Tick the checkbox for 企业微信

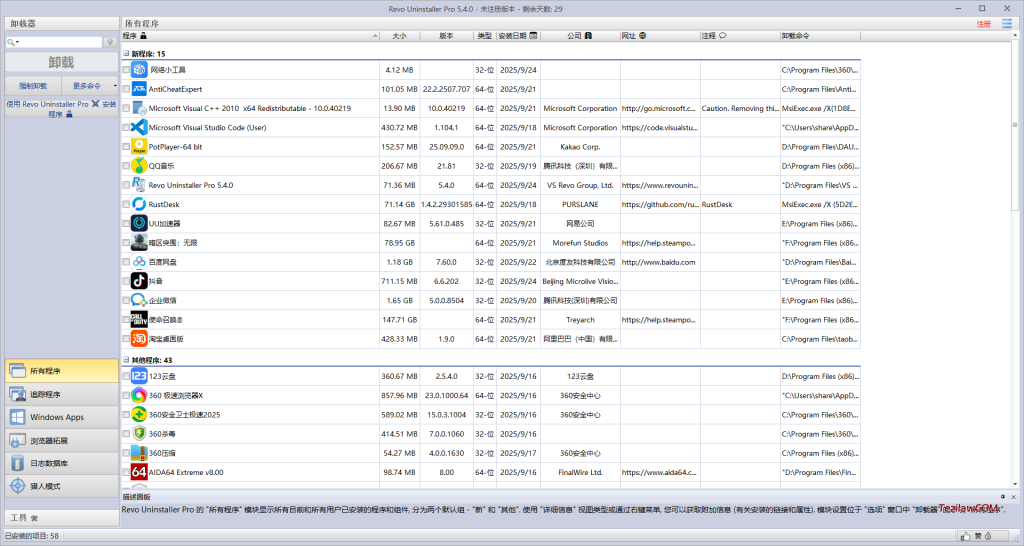coord(126,300)
